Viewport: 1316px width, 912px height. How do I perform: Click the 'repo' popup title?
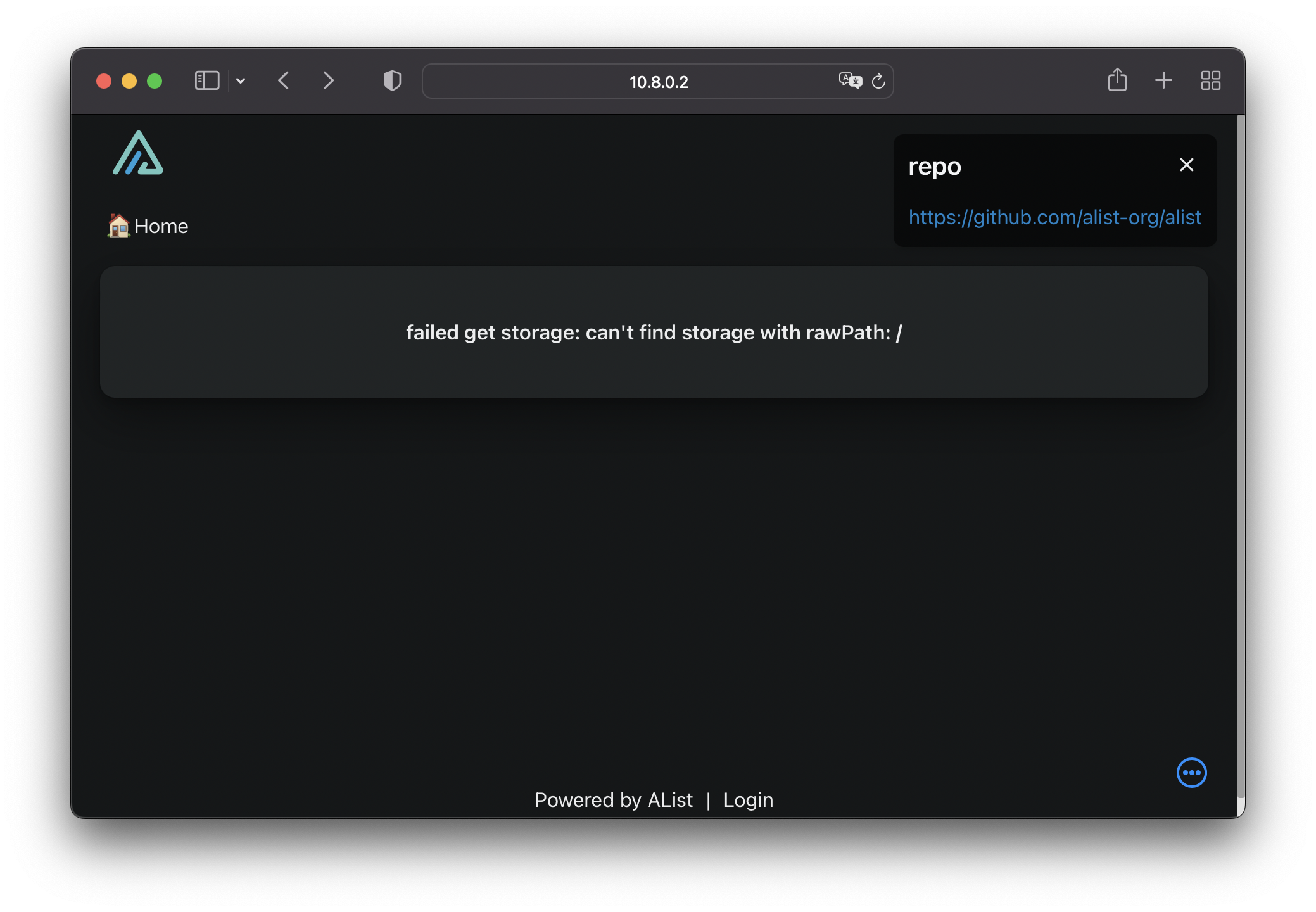coord(935,167)
